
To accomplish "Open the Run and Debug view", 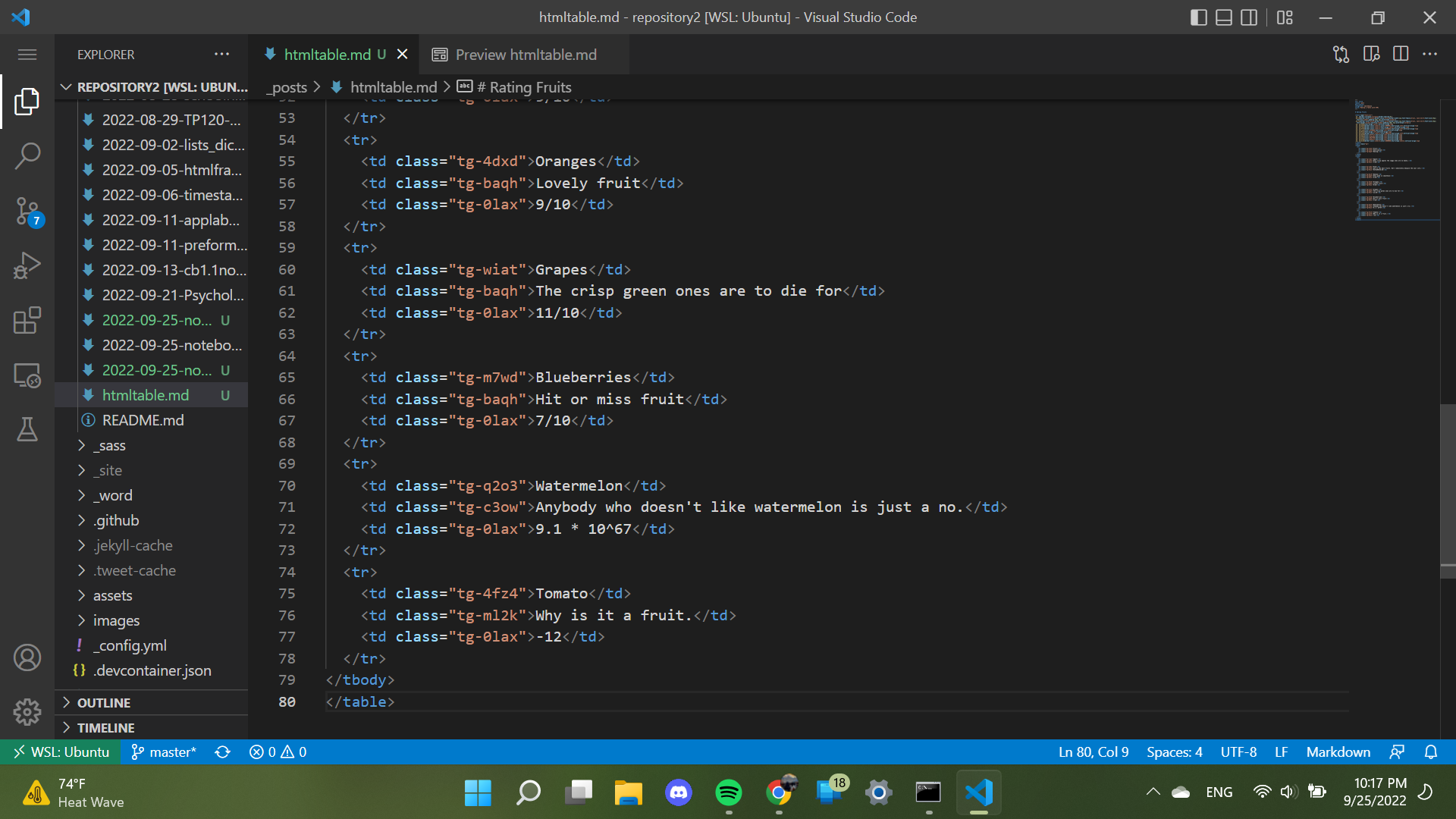I will click(x=27, y=266).
